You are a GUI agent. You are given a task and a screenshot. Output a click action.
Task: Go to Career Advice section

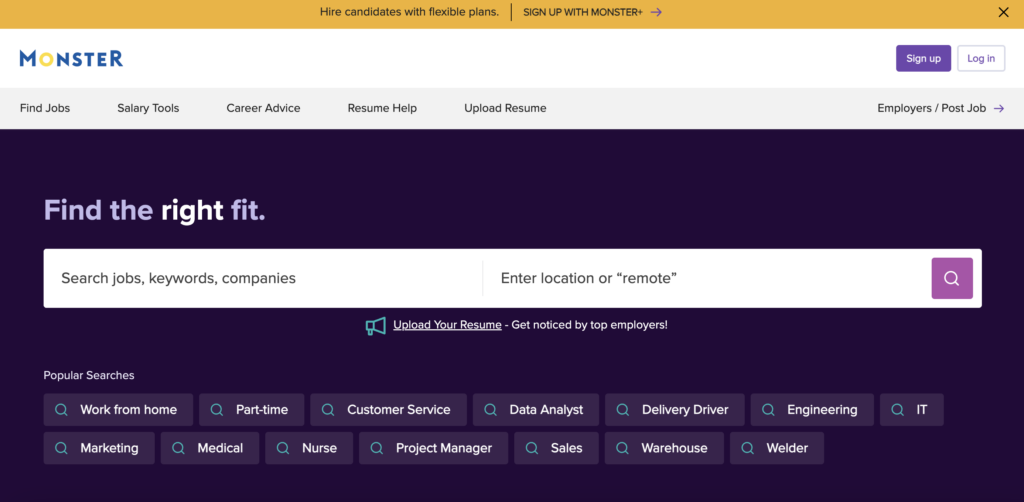pos(263,108)
